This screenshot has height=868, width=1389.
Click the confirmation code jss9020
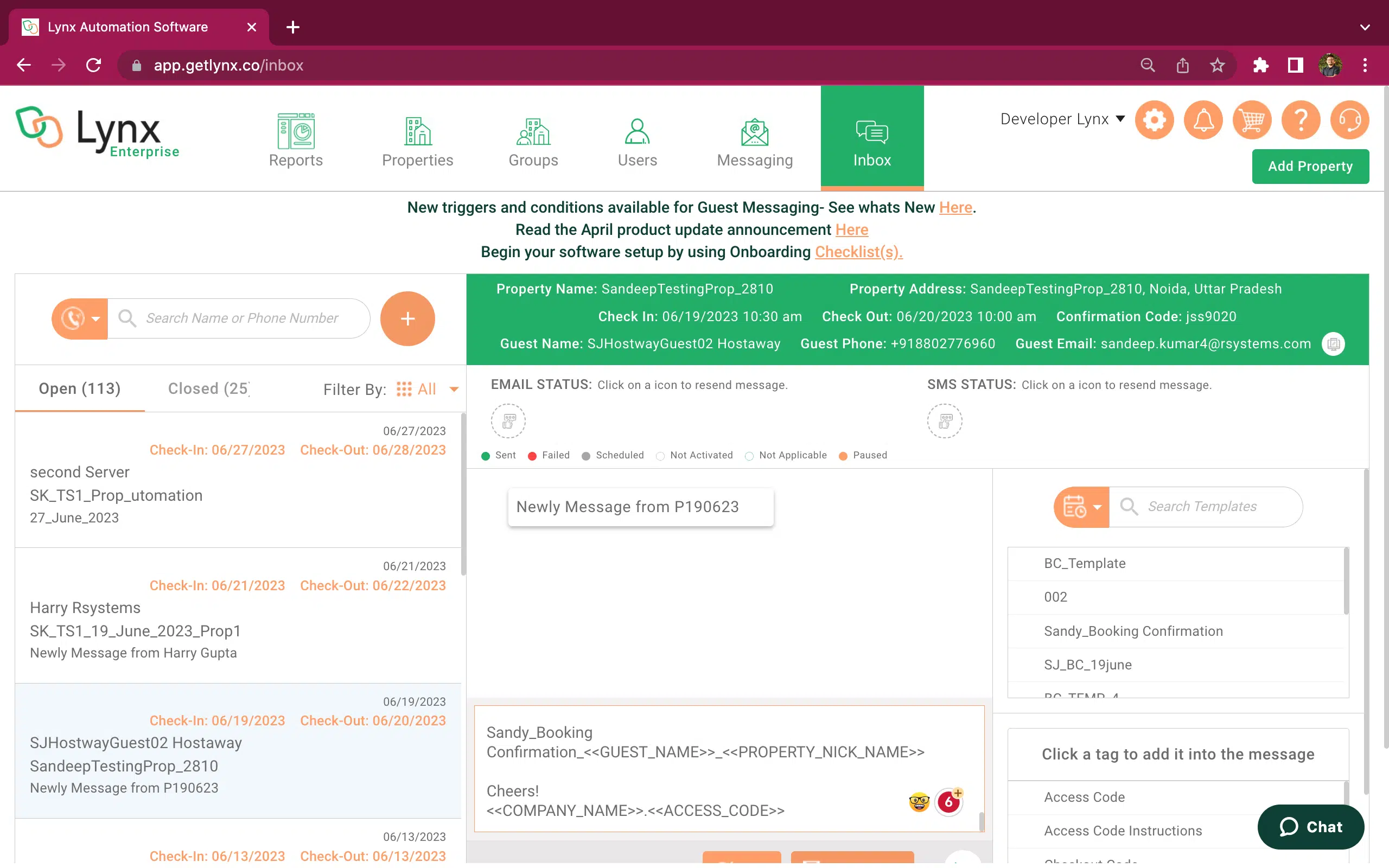[x=1211, y=317]
